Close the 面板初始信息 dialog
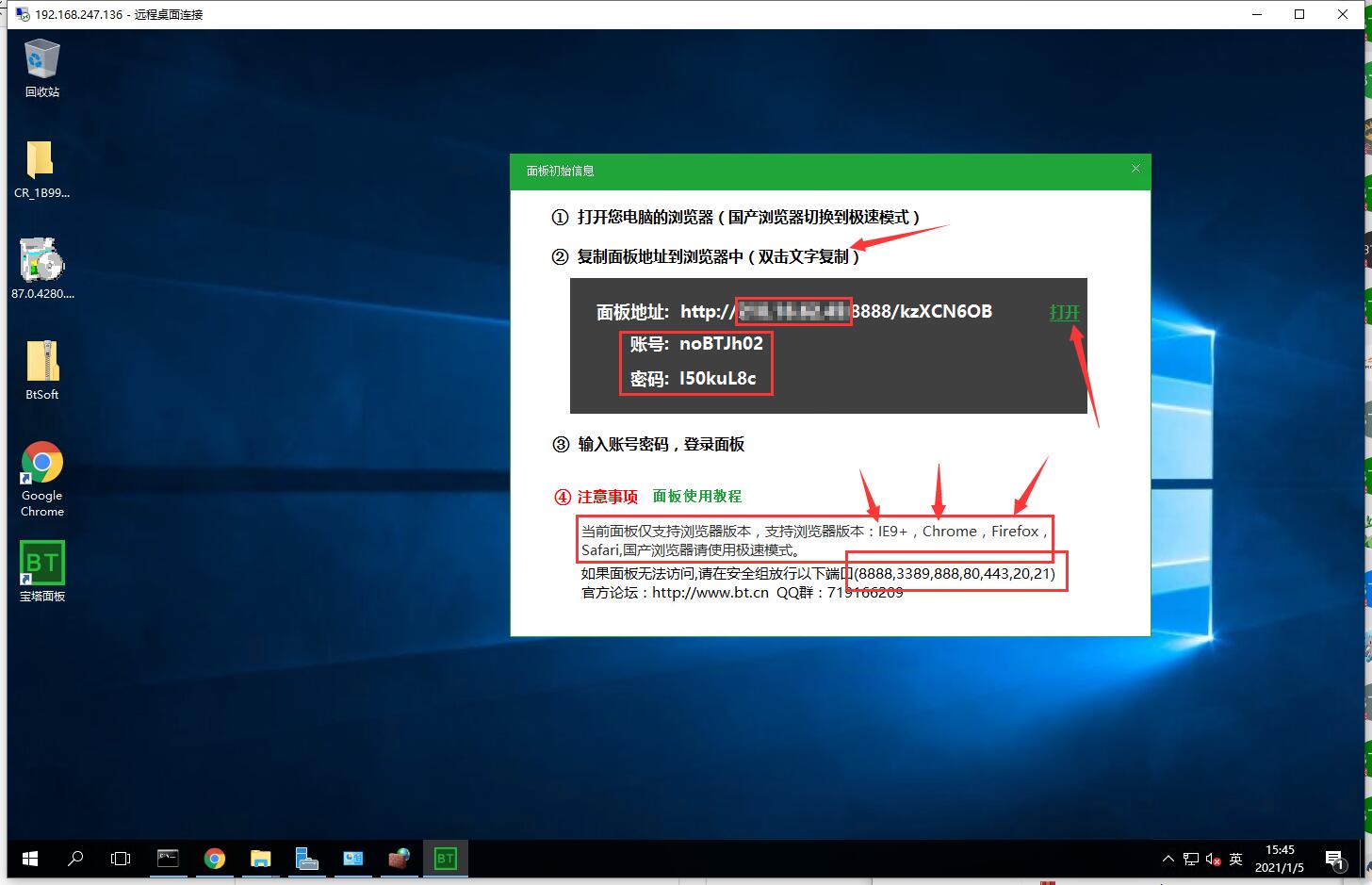 (x=1135, y=169)
